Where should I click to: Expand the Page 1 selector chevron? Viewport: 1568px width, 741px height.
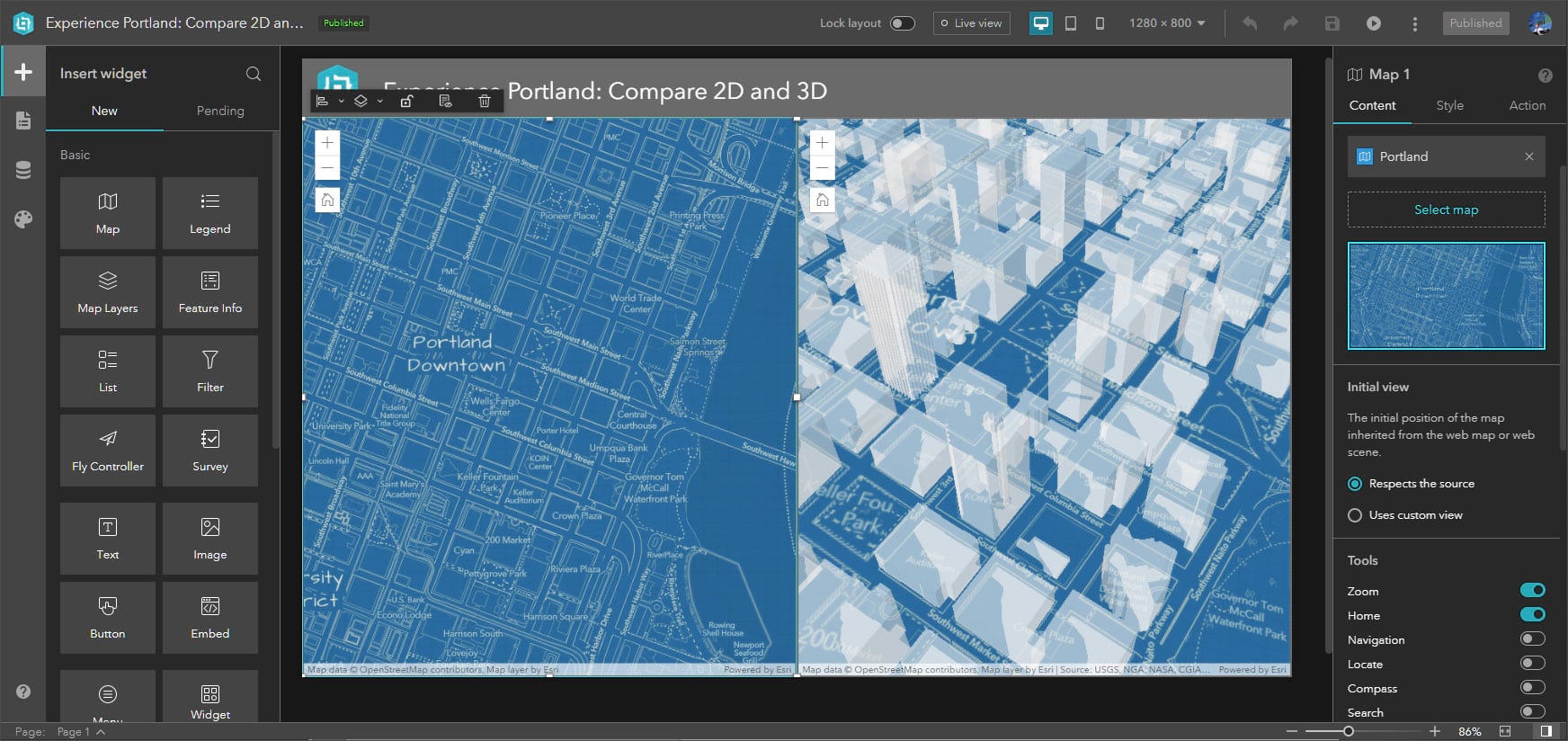101,732
